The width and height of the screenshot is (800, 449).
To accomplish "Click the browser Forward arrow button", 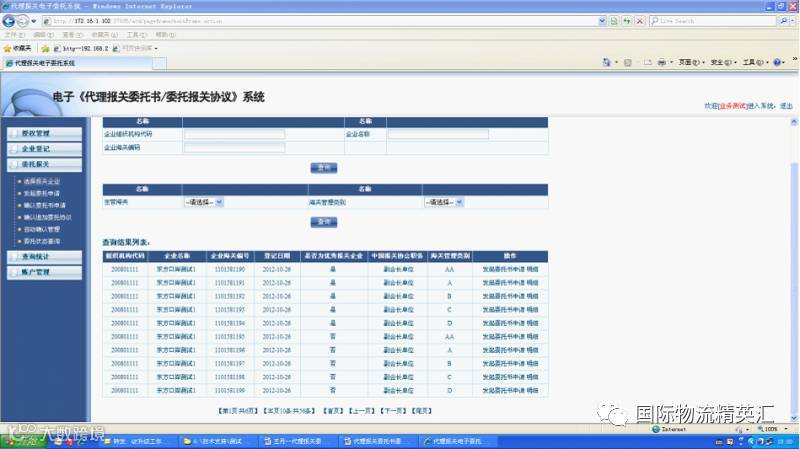I will pos(22,21).
